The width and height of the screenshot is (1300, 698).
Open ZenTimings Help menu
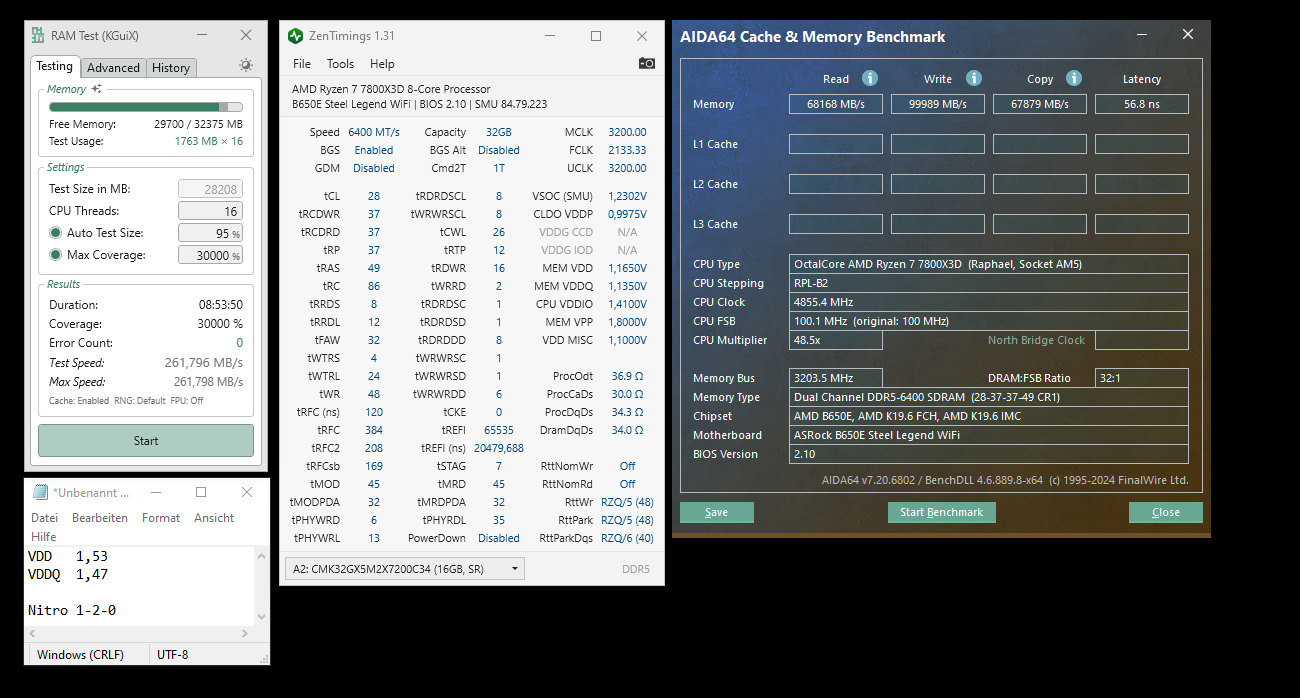point(382,64)
